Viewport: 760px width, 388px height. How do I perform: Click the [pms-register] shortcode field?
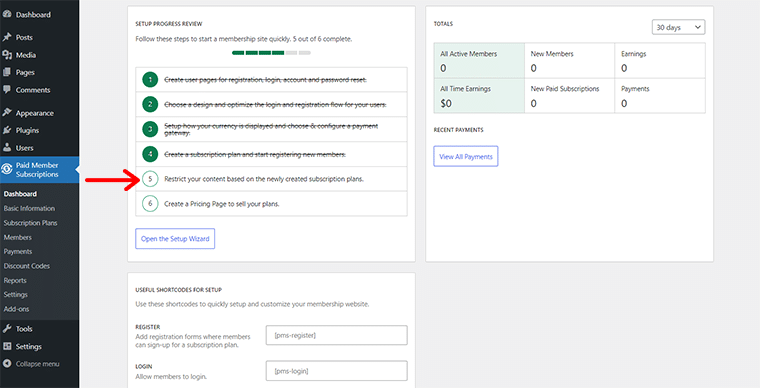[x=336, y=335]
